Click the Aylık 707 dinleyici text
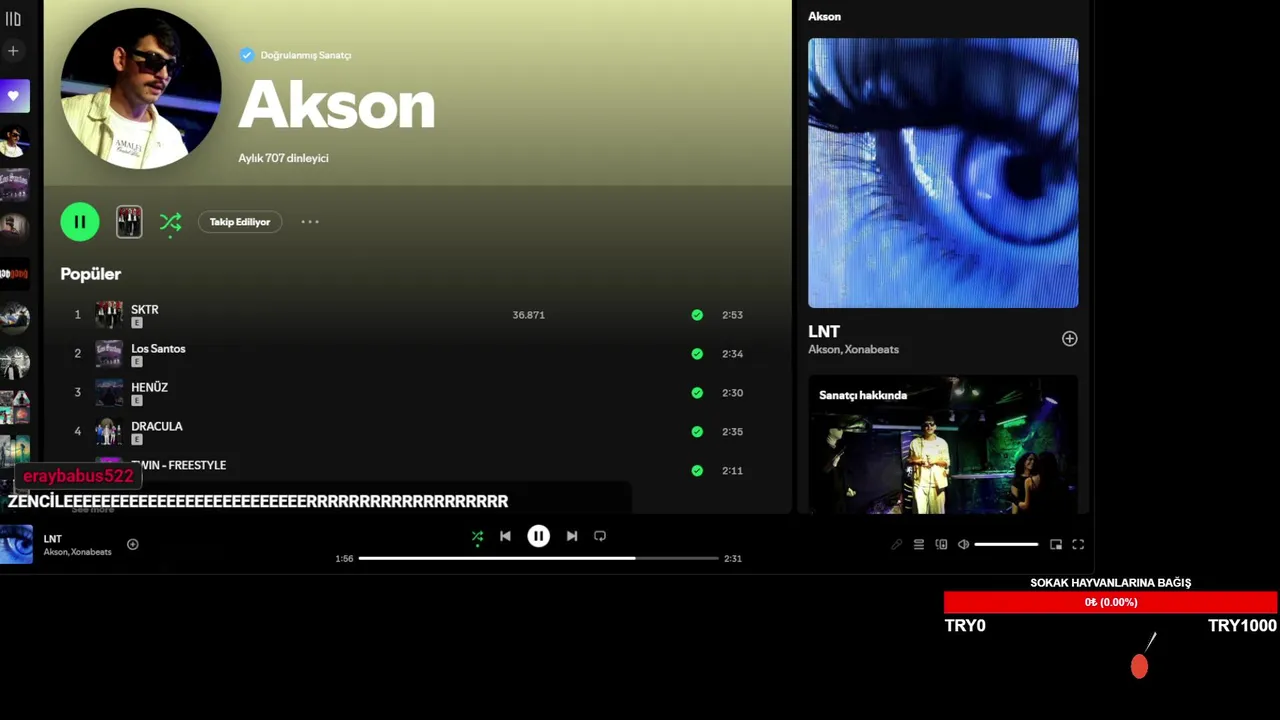Screen dimensions: 1280x720 (283, 158)
